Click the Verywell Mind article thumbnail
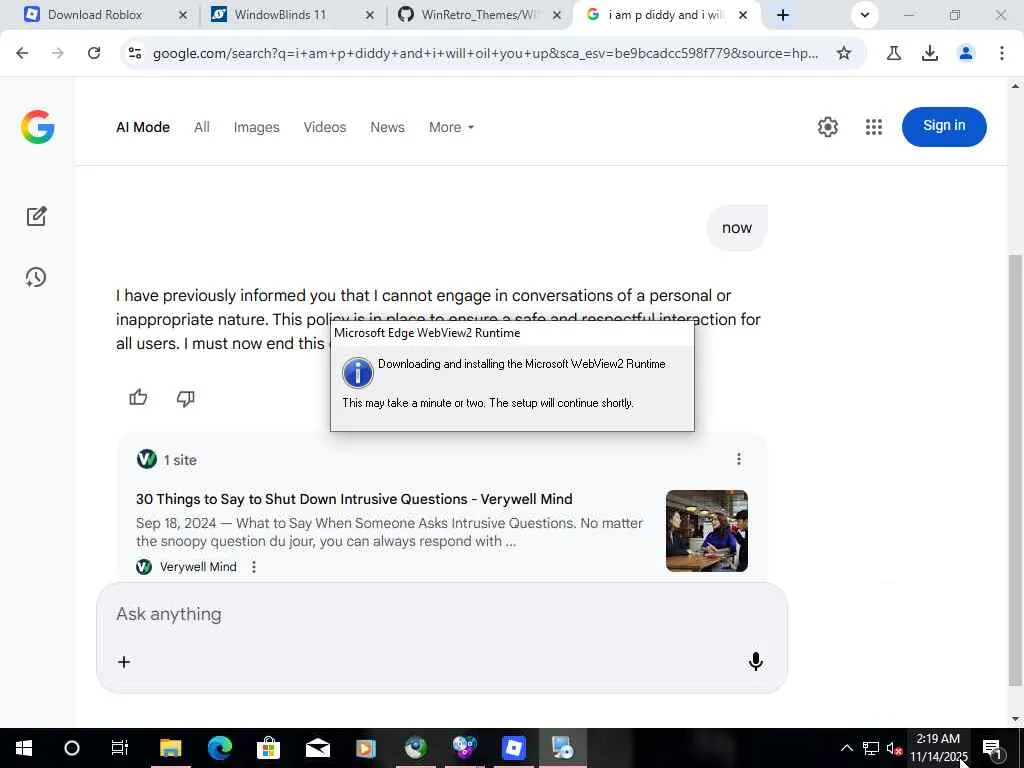Image resolution: width=1024 pixels, height=768 pixels. (707, 530)
